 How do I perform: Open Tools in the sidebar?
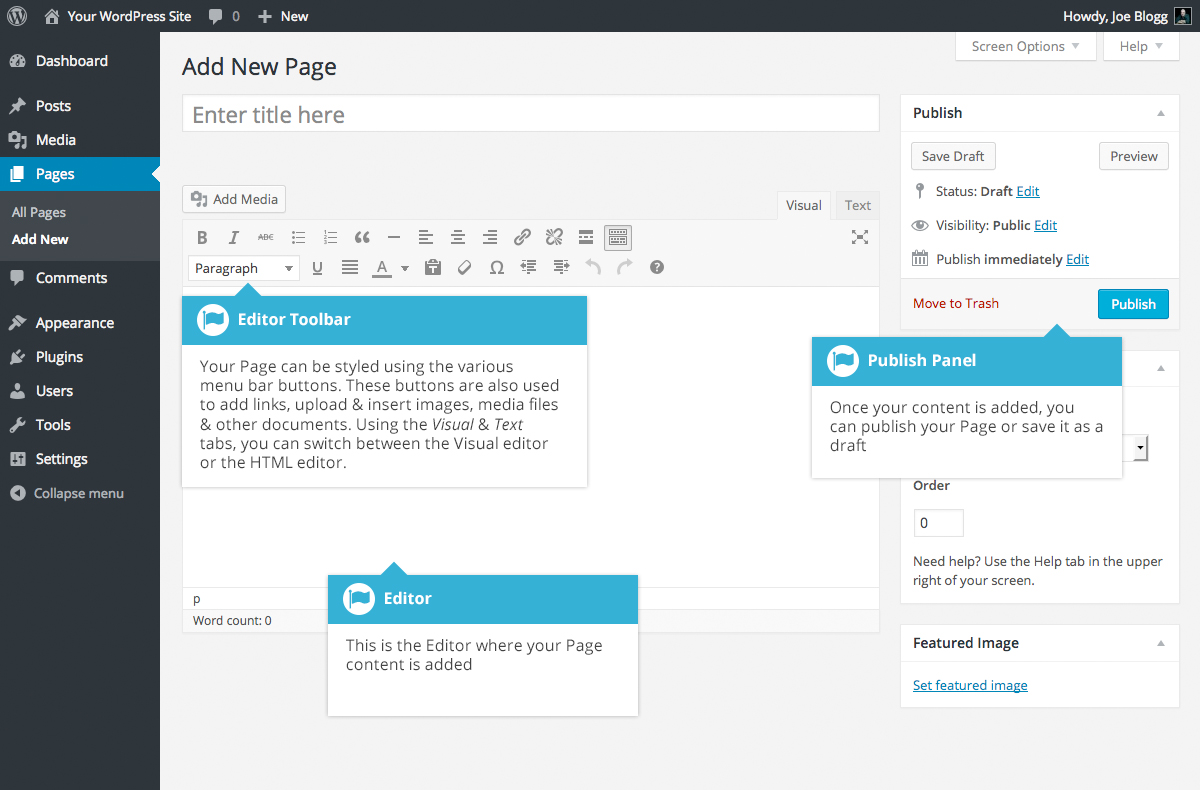tap(80, 425)
